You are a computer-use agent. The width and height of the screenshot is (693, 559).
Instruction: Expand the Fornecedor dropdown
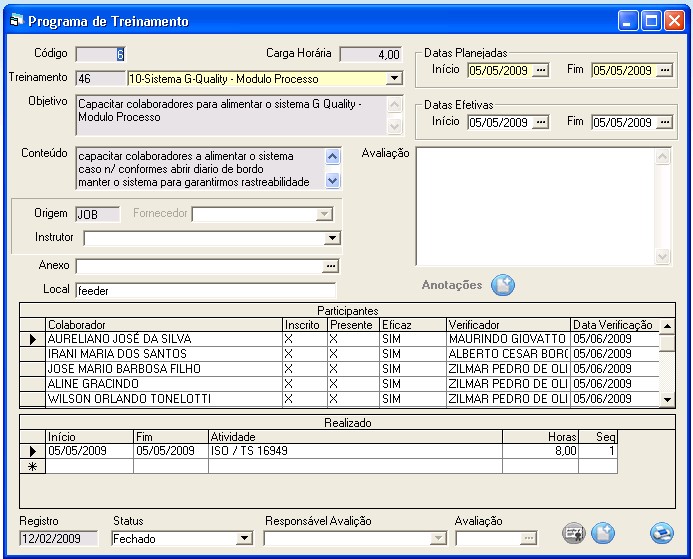pos(324,214)
